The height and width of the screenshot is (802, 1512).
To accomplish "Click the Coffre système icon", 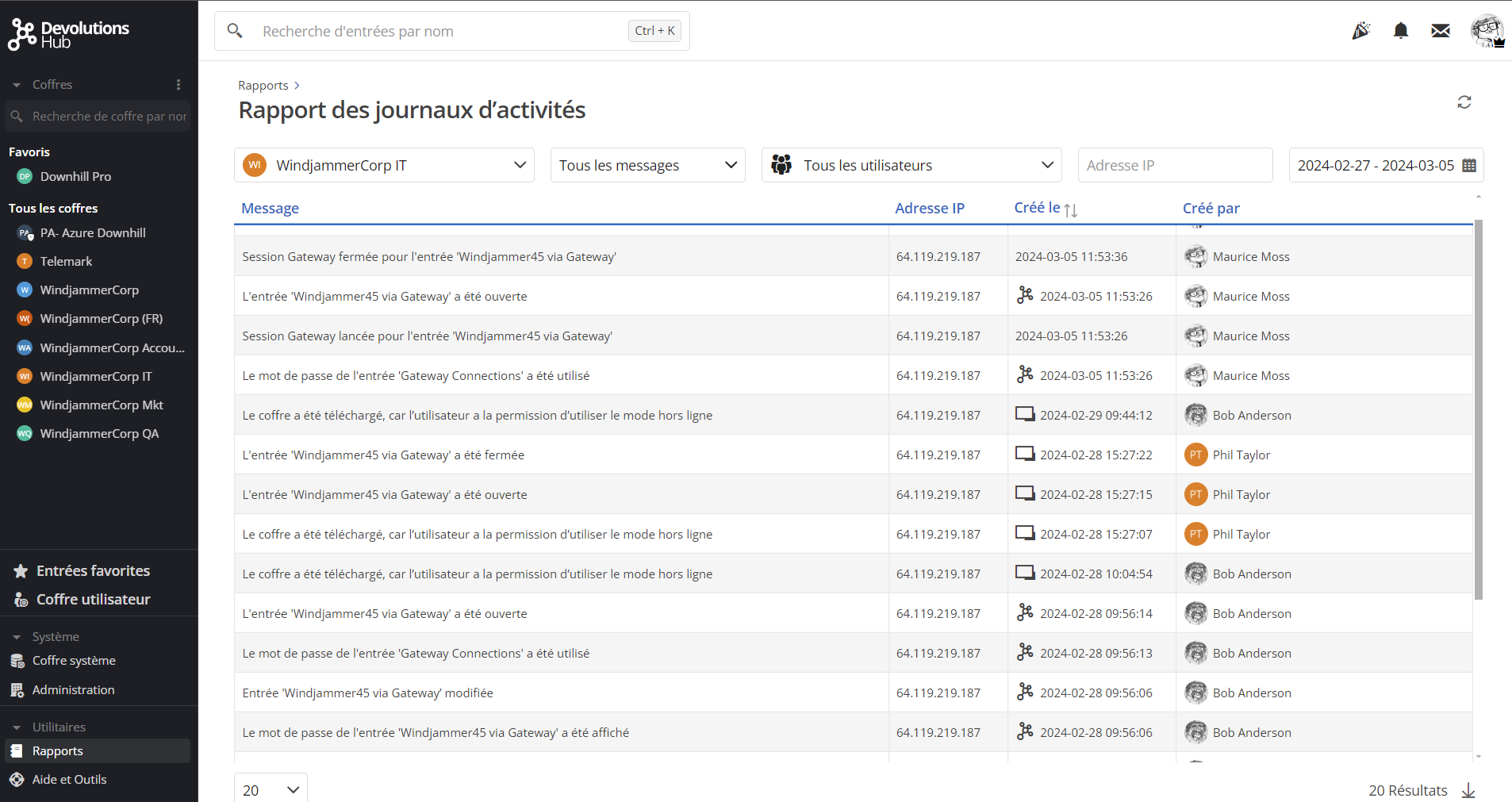I will pos(17,661).
